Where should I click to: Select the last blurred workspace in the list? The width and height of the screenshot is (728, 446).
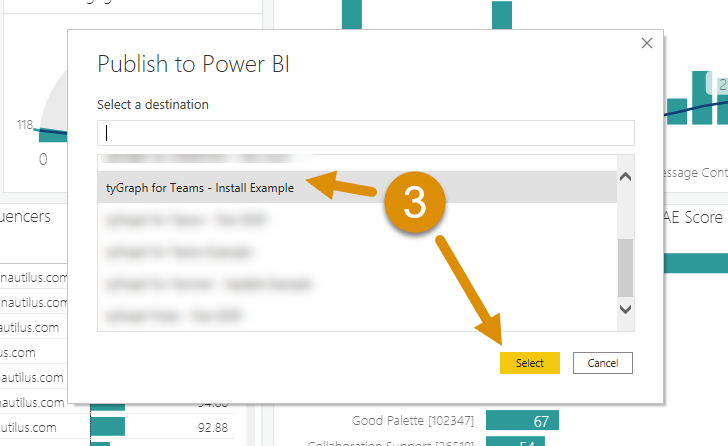point(180,315)
